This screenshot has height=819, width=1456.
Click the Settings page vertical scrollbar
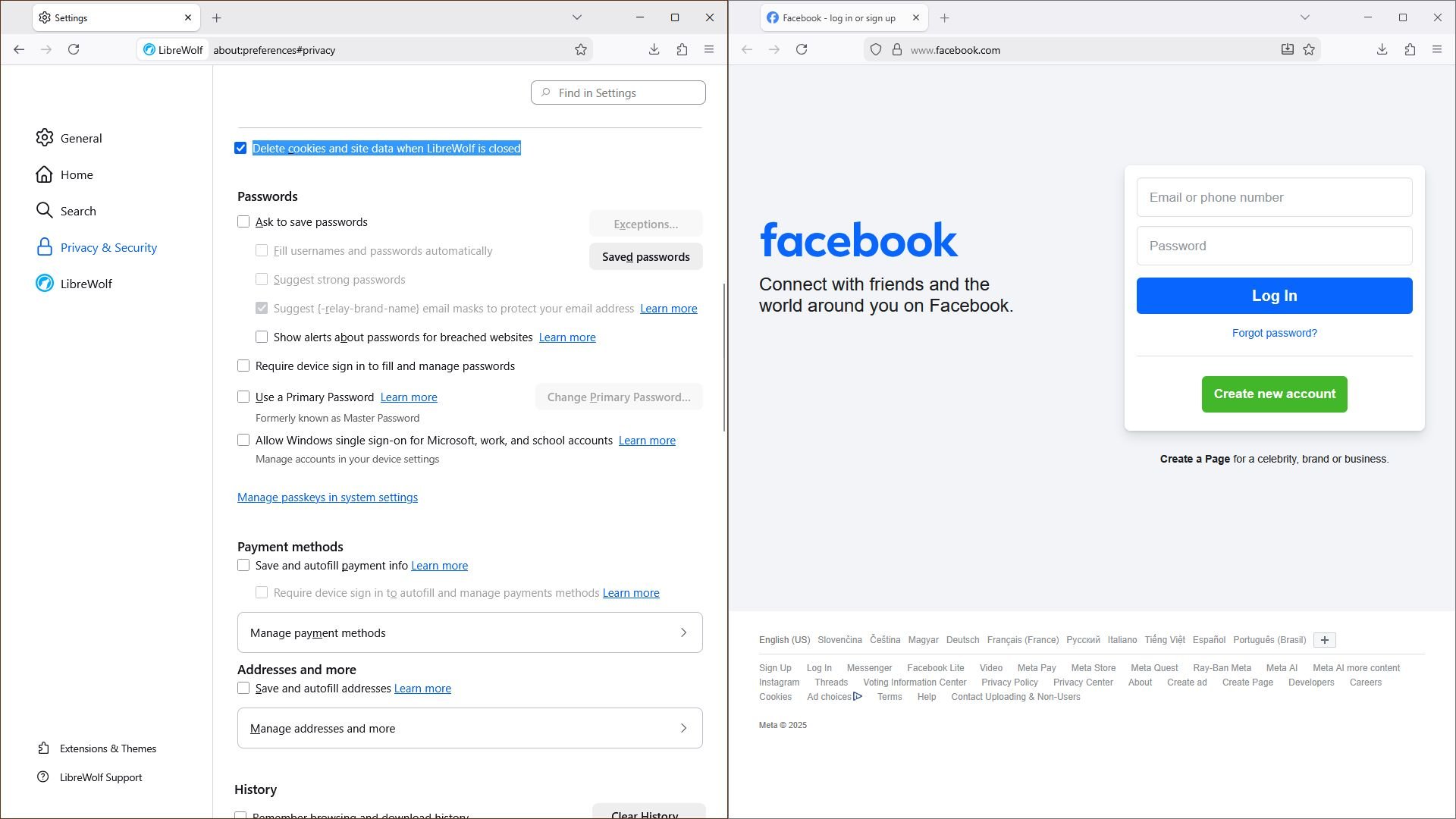tap(724, 357)
